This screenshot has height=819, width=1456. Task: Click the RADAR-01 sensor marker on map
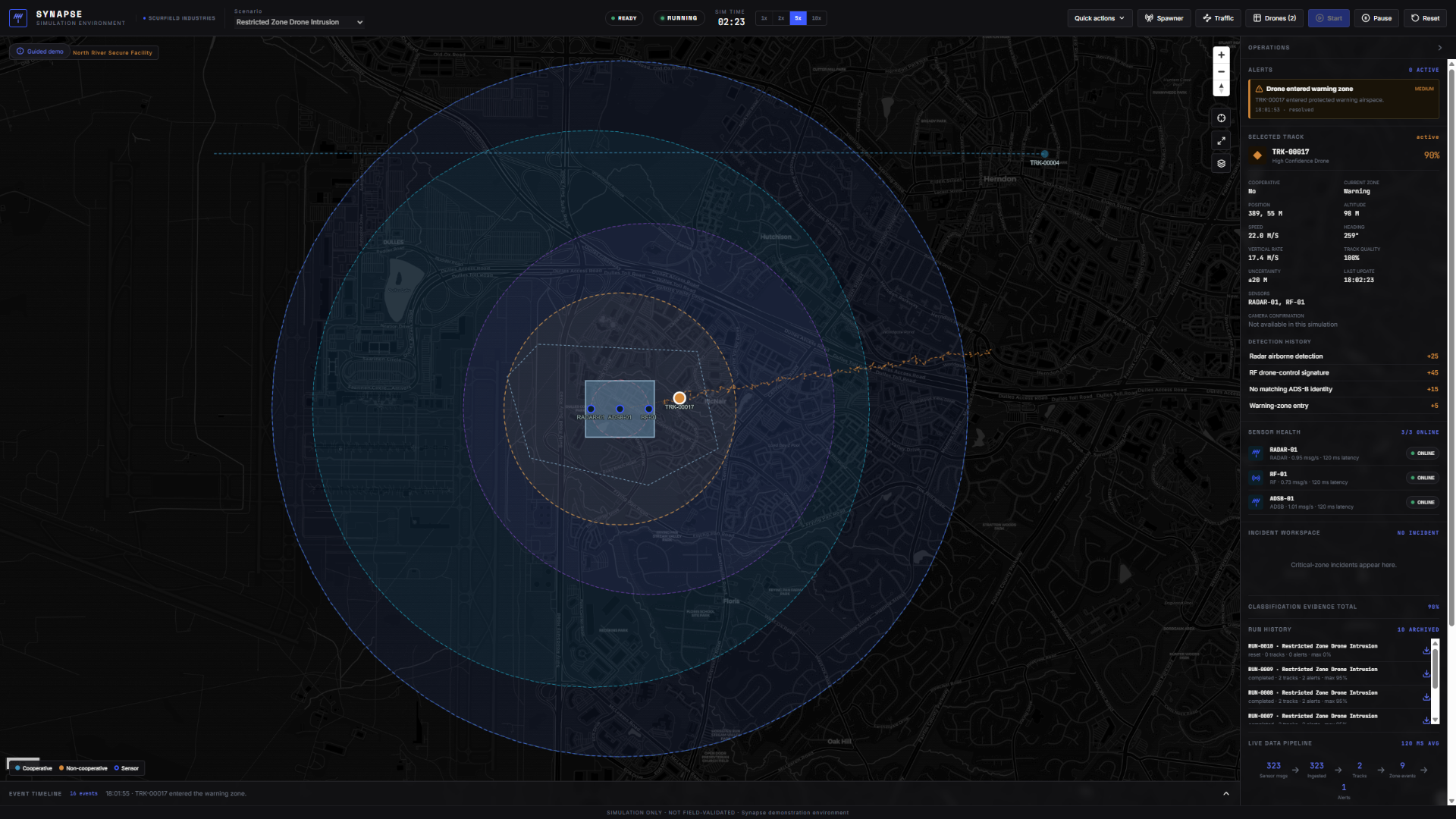click(x=591, y=409)
